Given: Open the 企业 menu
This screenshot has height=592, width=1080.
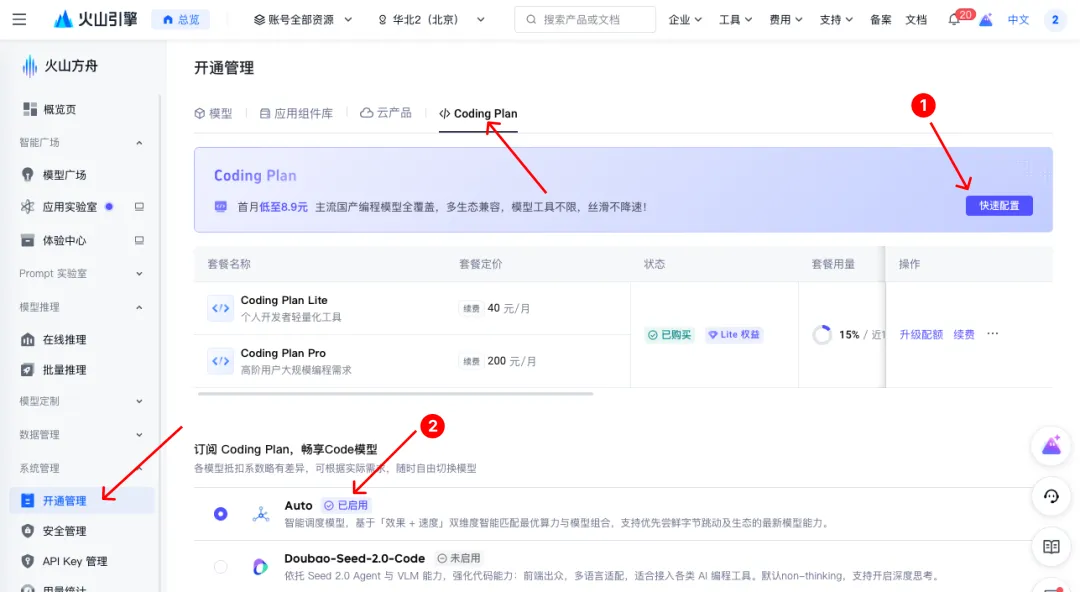Looking at the screenshot, I should pyautogui.click(x=685, y=19).
